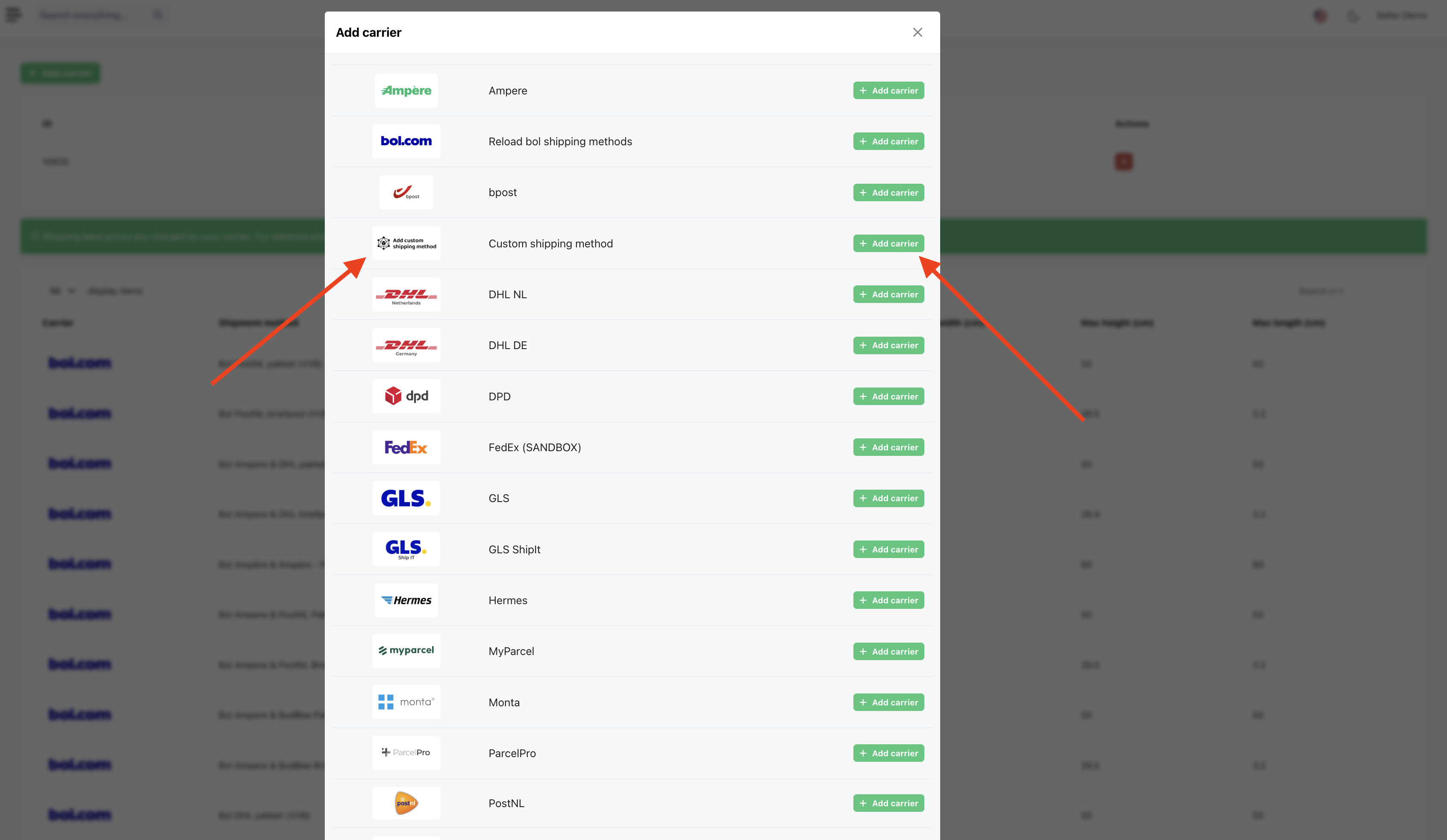Select the bpost logo thumbnail
The image size is (1447, 840).
point(406,192)
